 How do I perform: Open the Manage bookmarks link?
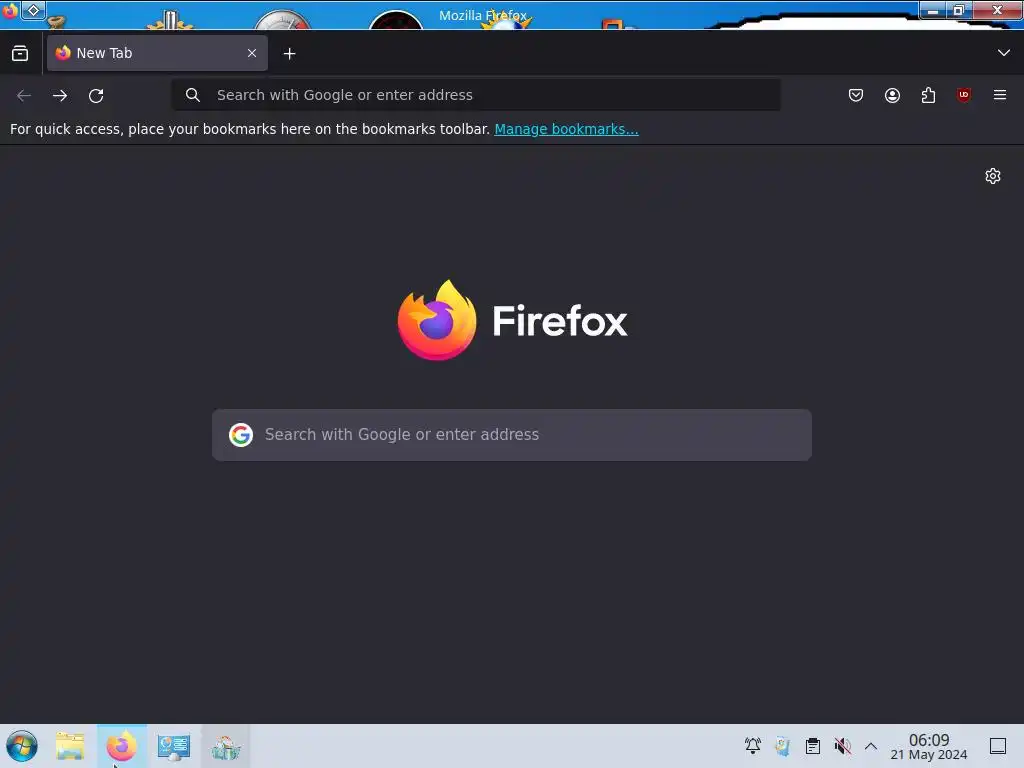[x=566, y=129]
